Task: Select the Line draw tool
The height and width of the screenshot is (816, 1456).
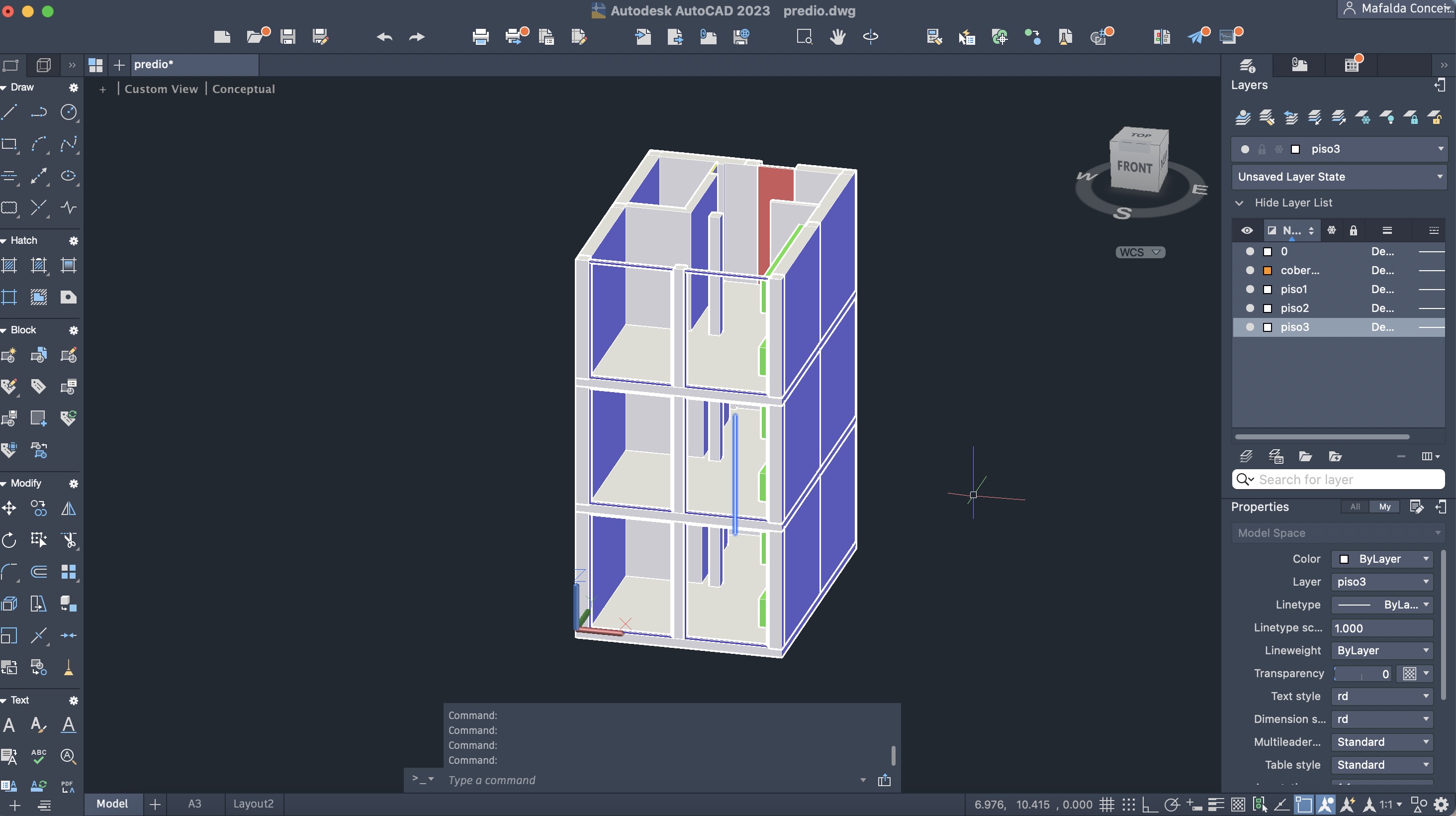Action: [9, 112]
